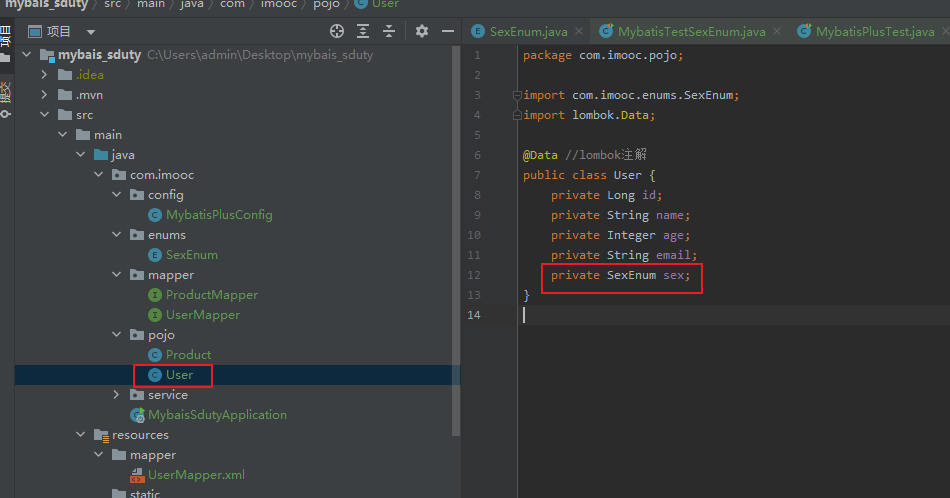Screen dimensions: 950x498
Task: Click the mybais_sduty module icon
Action: [x=47, y=55]
